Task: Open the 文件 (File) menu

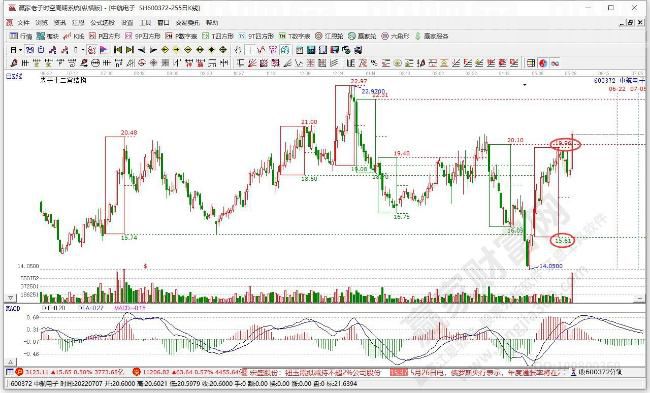Action: tap(24, 22)
